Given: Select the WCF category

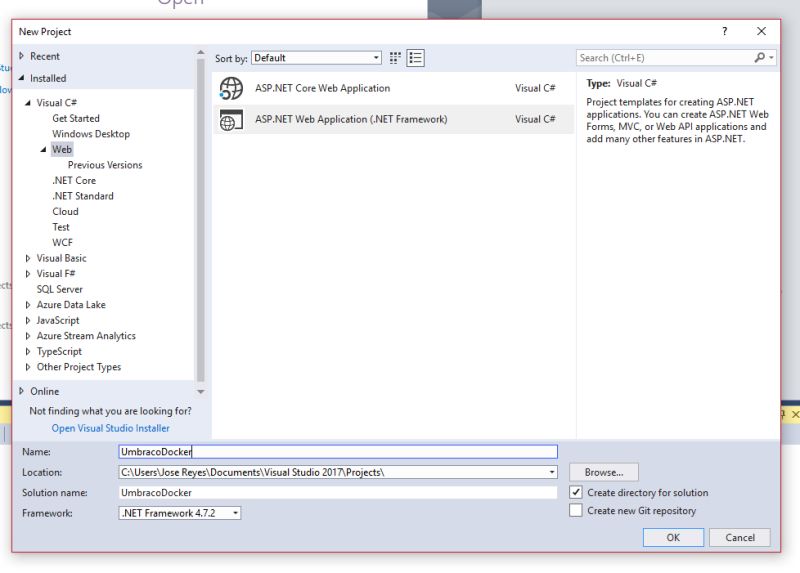Looking at the screenshot, I should (x=62, y=242).
